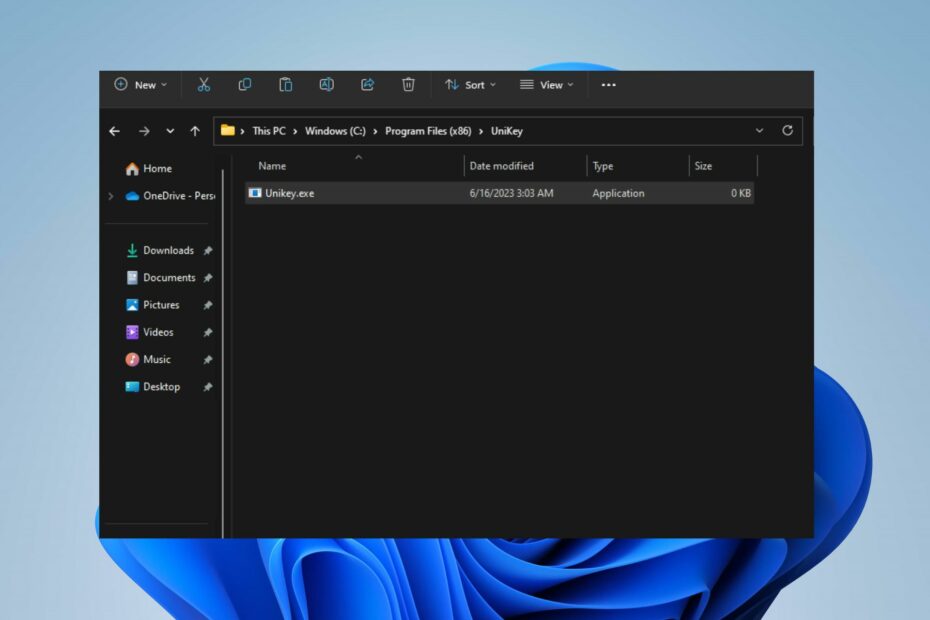Open the New item dropdown
Image resolution: width=930 pixels, height=620 pixels.
tap(141, 85)
